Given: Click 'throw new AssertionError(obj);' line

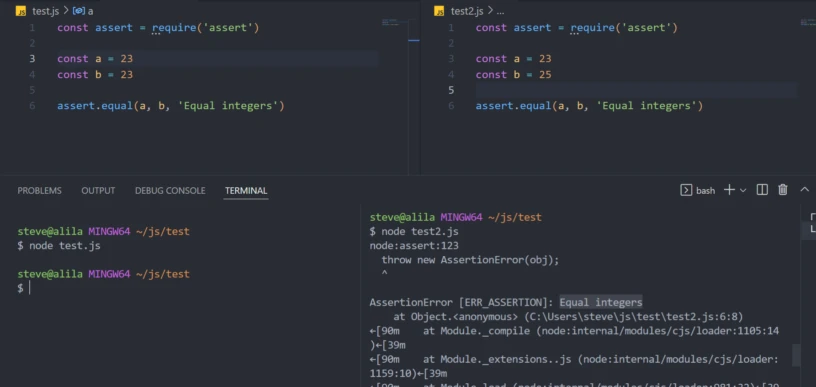Looking at the screenshot, I should click(x=470, y=260).
